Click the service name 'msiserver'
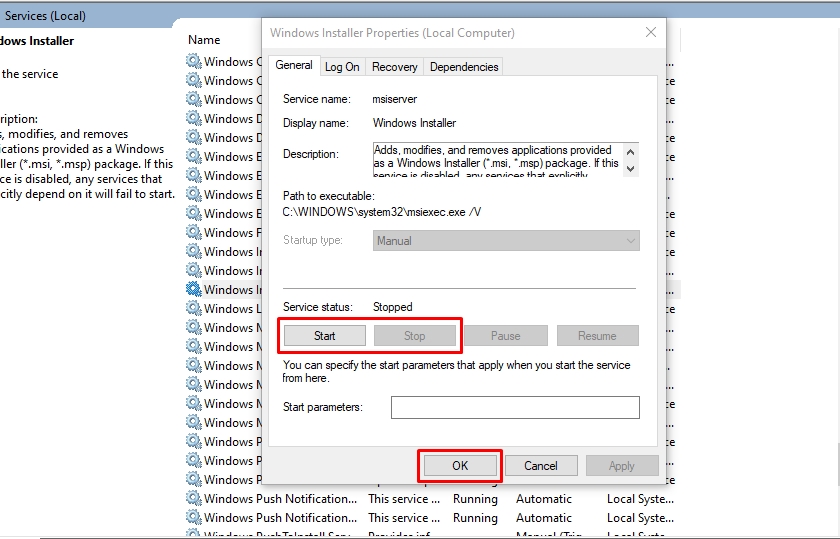The width and height of the screenshot is (840, 539). (395, 99)
